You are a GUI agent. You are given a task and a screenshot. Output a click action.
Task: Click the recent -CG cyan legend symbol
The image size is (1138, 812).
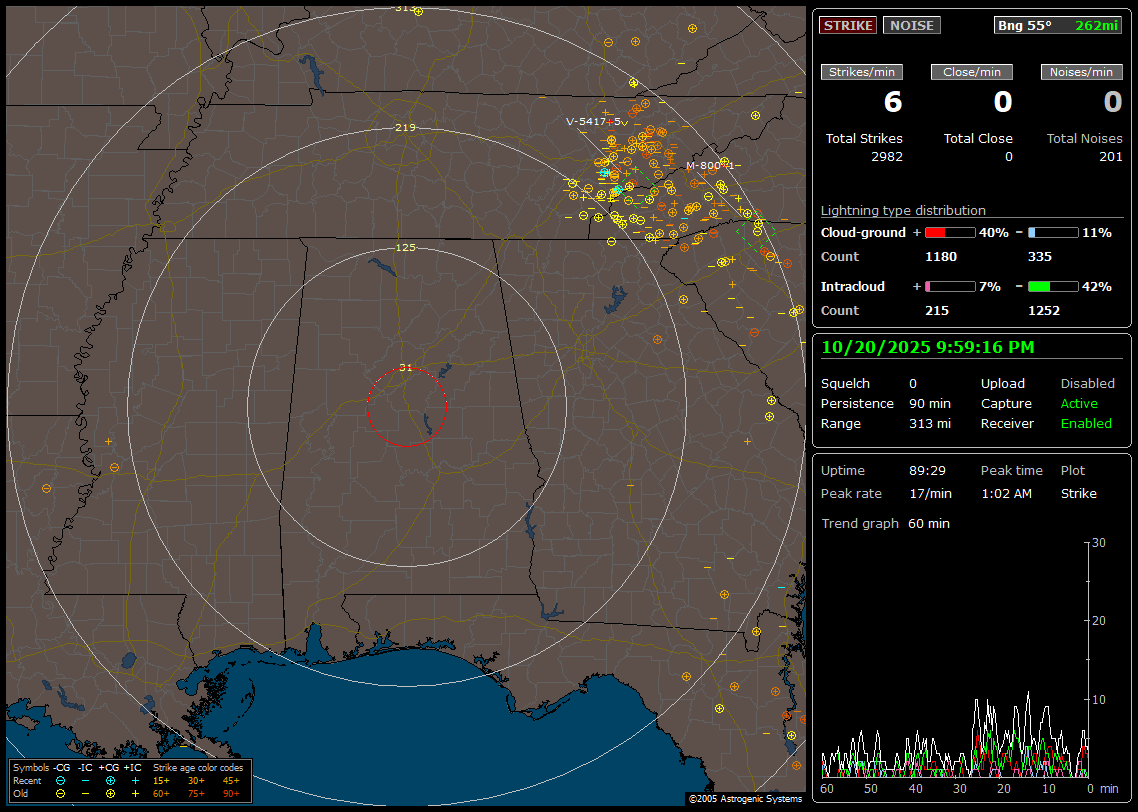click(61, 780)
